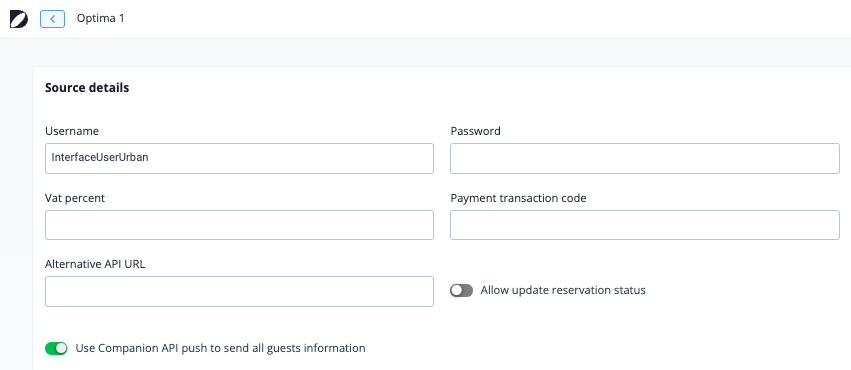Click the Username input field
Viewport: 851px width, 370px height.
[239, 158]
